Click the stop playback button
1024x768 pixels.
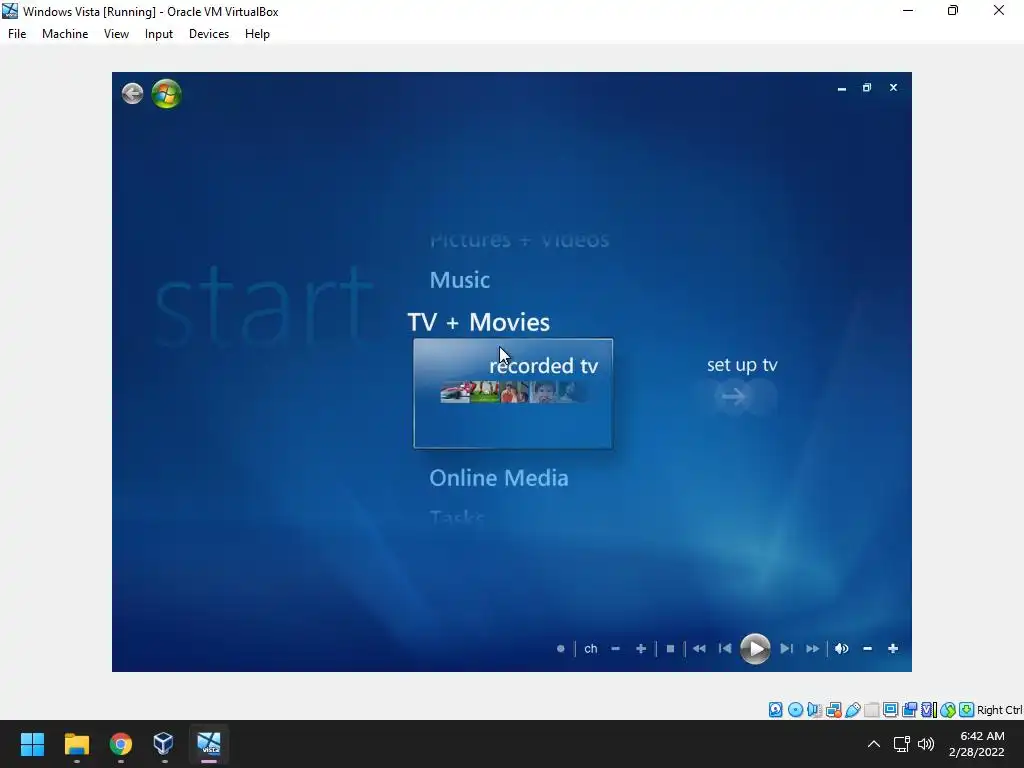pos(670,648)
